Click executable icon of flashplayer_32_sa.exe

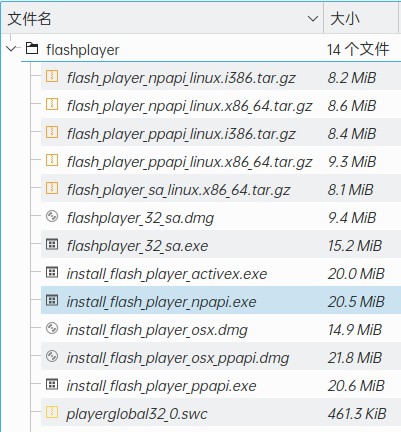pyautogui.click(x=52, y=245)
